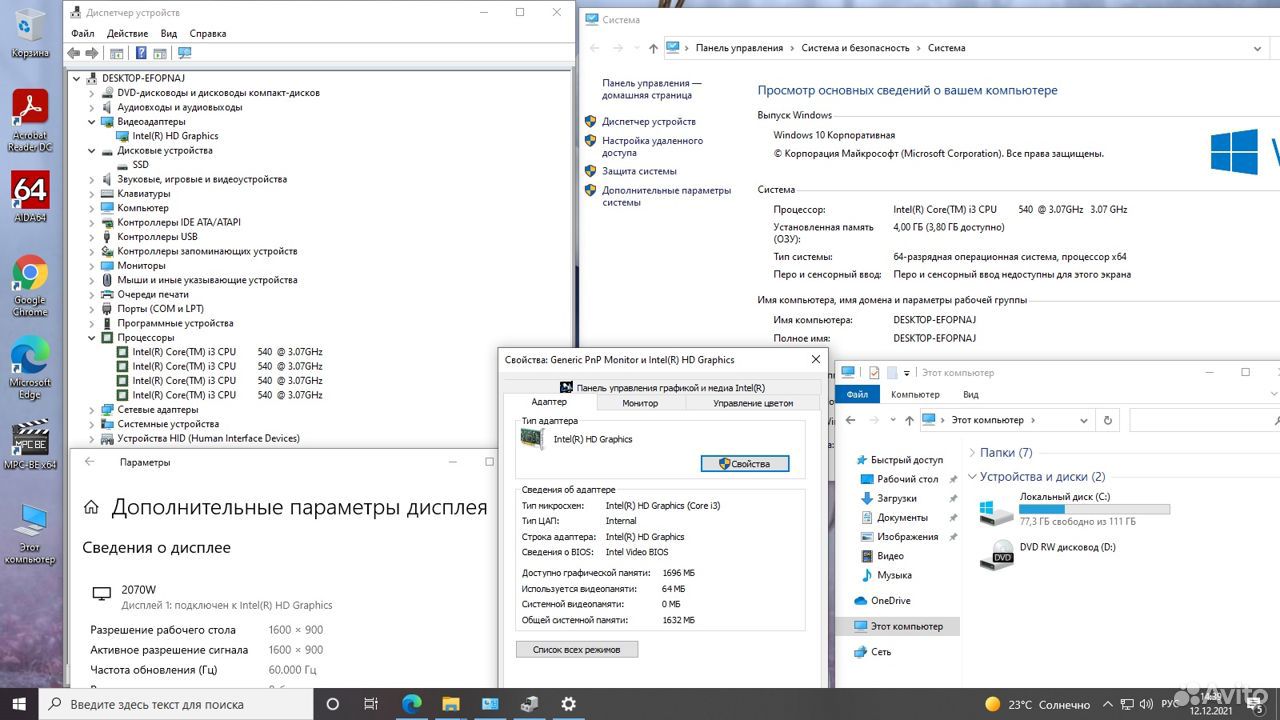The width and height of the screenshot is (1280, 720).
Task: Open Local Disk (C:) drive icon
Action: coord(996,512)
